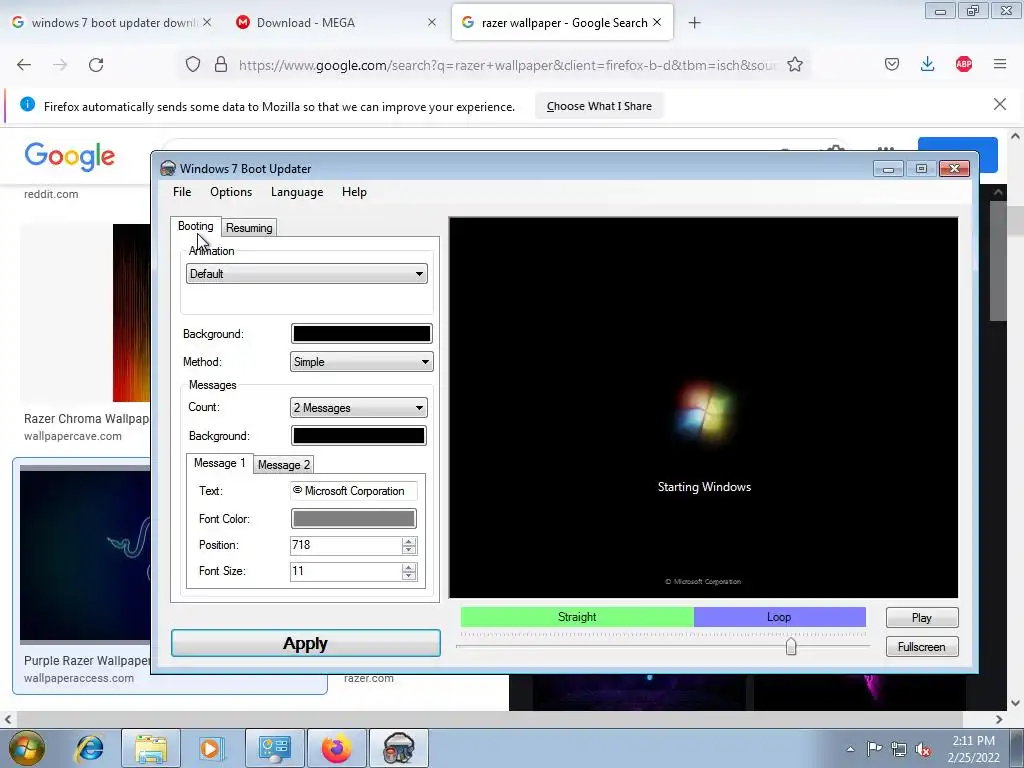Click the blue Loop animation segment
This screenshot has width=1024, height=768.
coord(779,616)
